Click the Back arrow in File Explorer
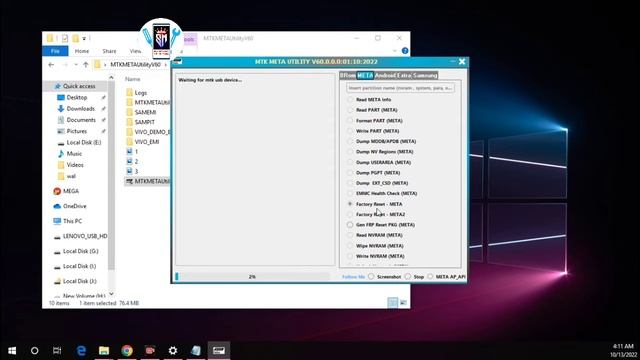Screen dimensions: 640x360 [x=51, y=64]
